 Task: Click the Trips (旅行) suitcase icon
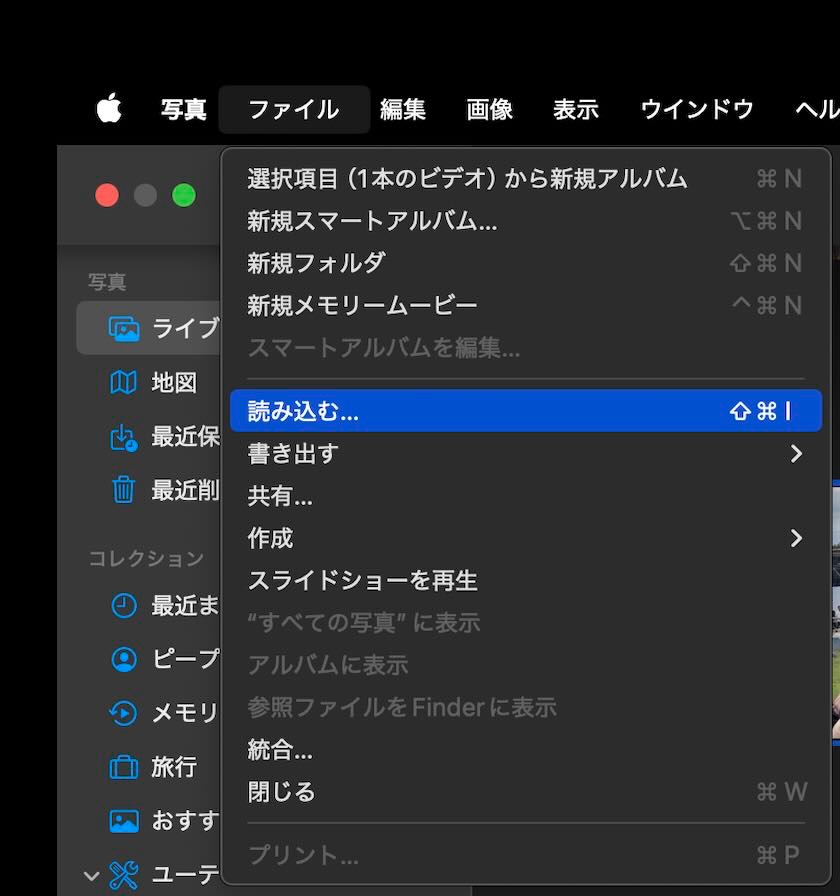pyautogui.click(x=123, y=766)
